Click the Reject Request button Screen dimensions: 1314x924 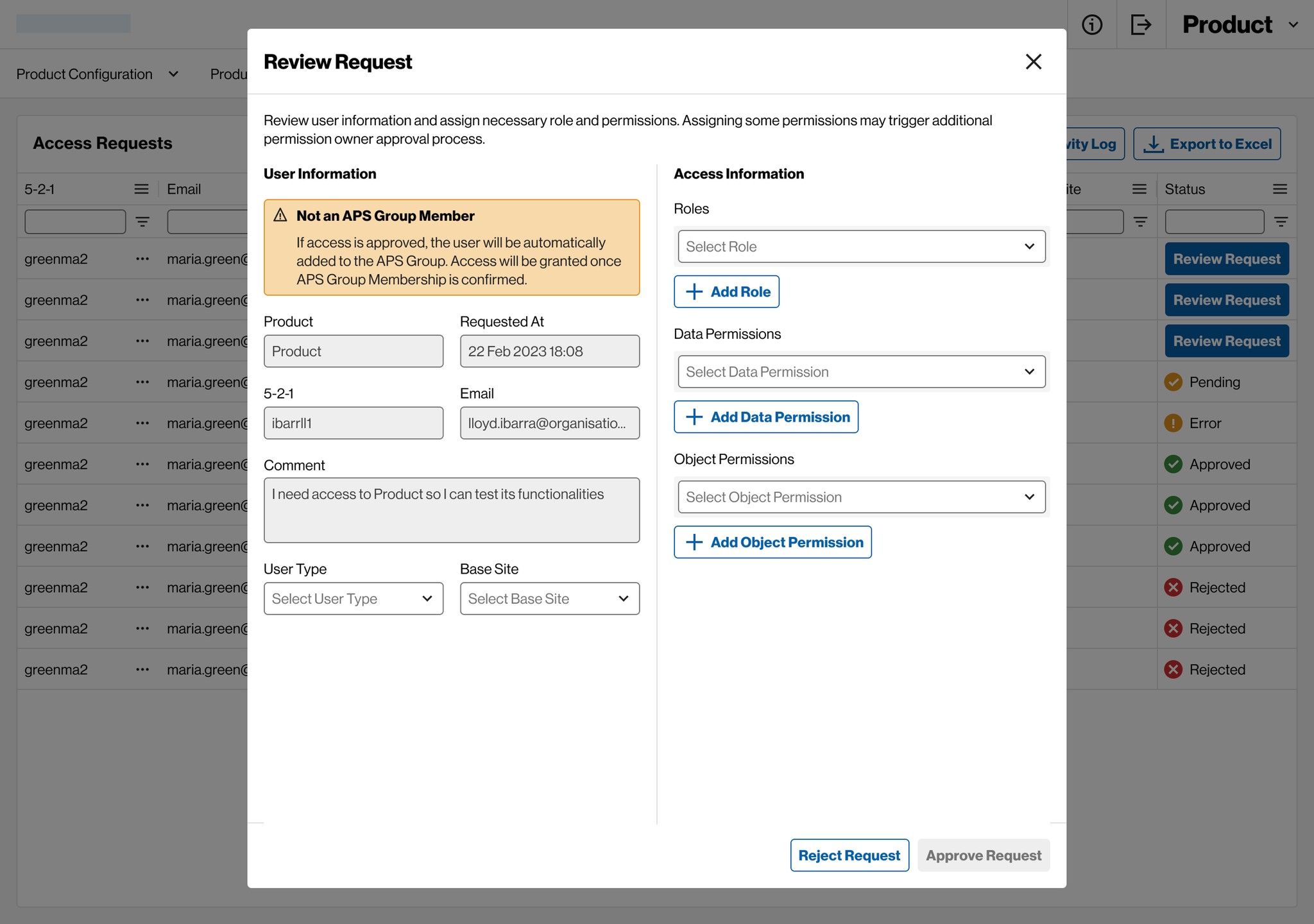pos(849,855)
